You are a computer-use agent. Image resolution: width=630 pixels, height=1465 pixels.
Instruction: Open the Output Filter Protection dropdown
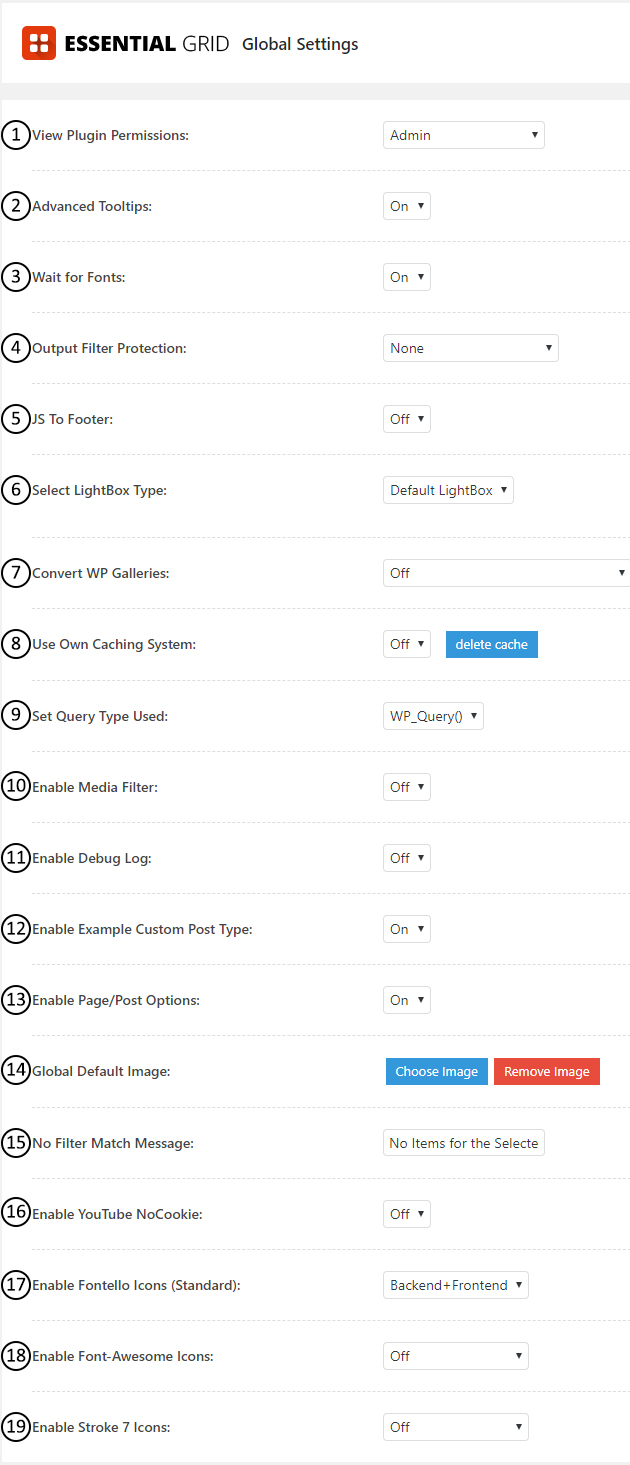click(x=470, y=347)
